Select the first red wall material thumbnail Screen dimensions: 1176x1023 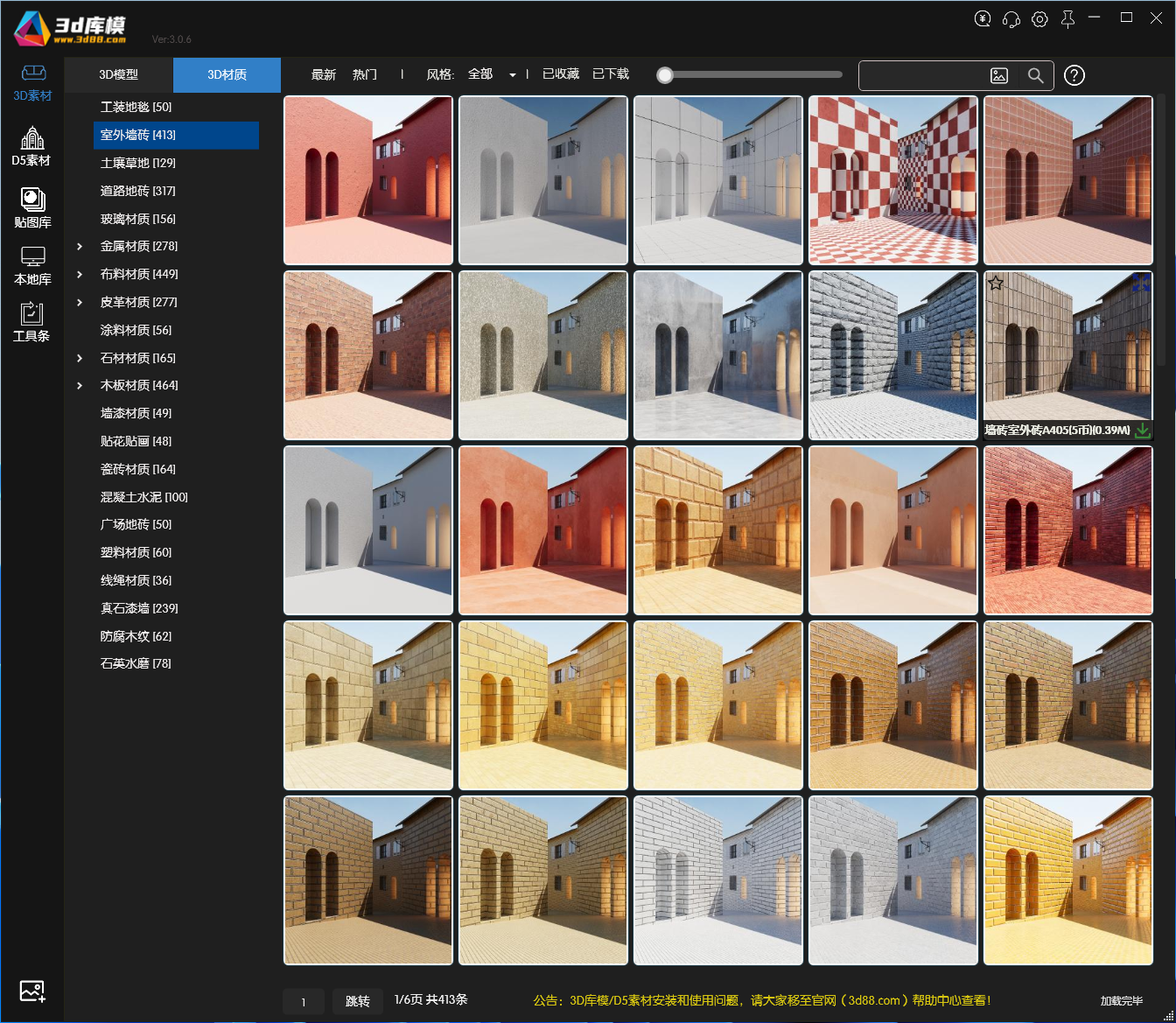pos(368,180)
